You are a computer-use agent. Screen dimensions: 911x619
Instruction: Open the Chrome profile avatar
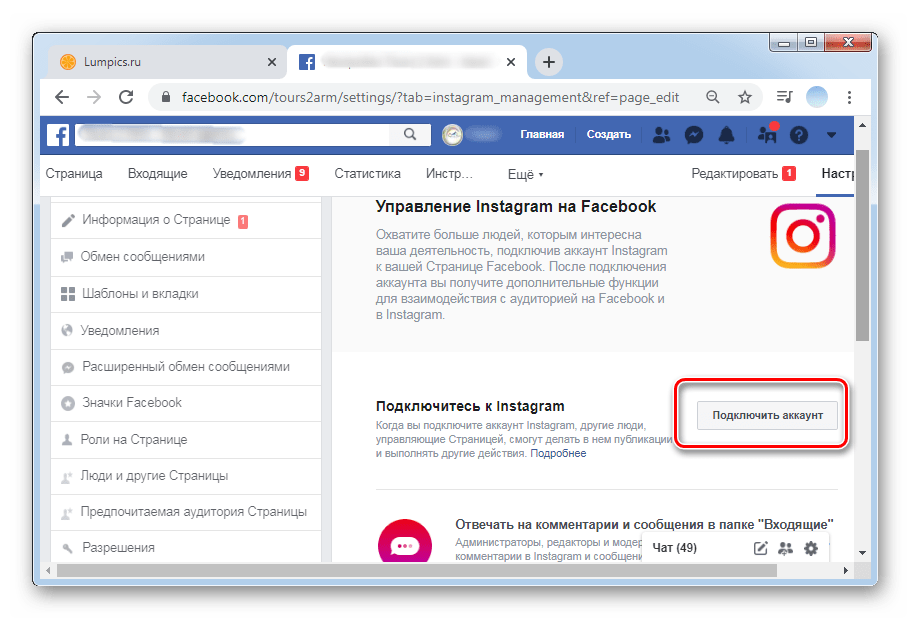(817, 97)
